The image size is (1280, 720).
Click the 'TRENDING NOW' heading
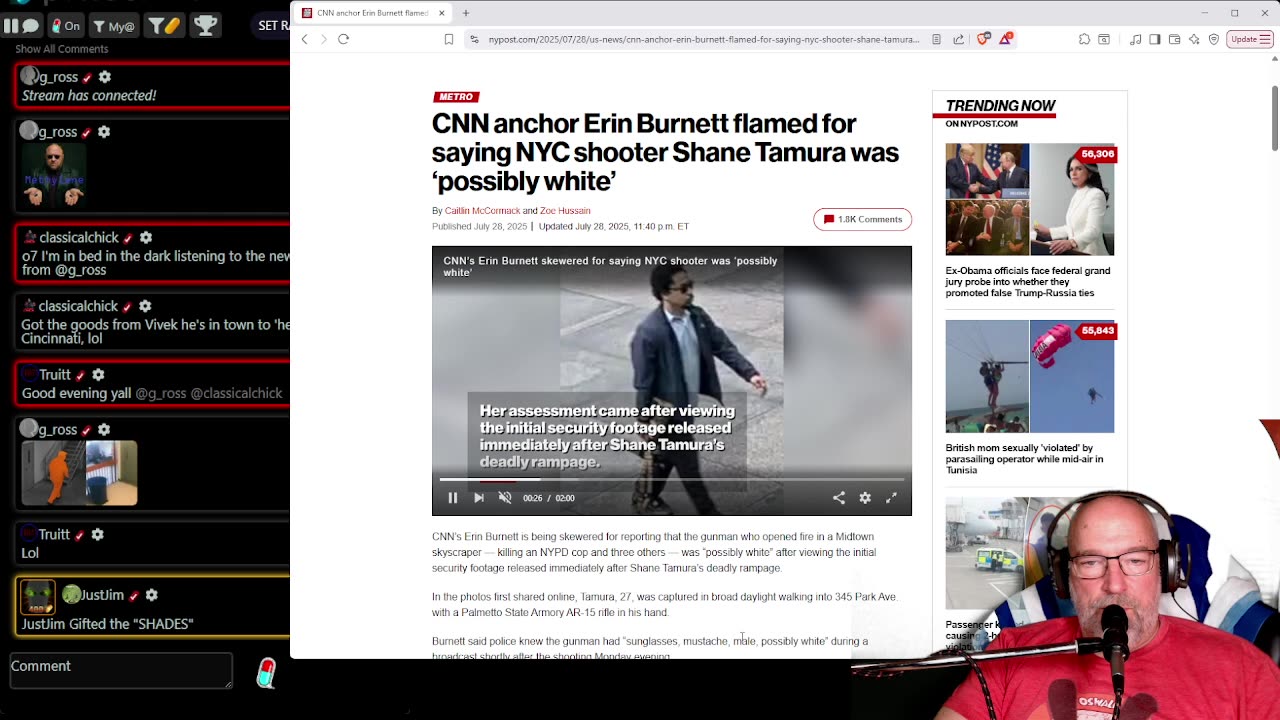tap(1000, 106)
